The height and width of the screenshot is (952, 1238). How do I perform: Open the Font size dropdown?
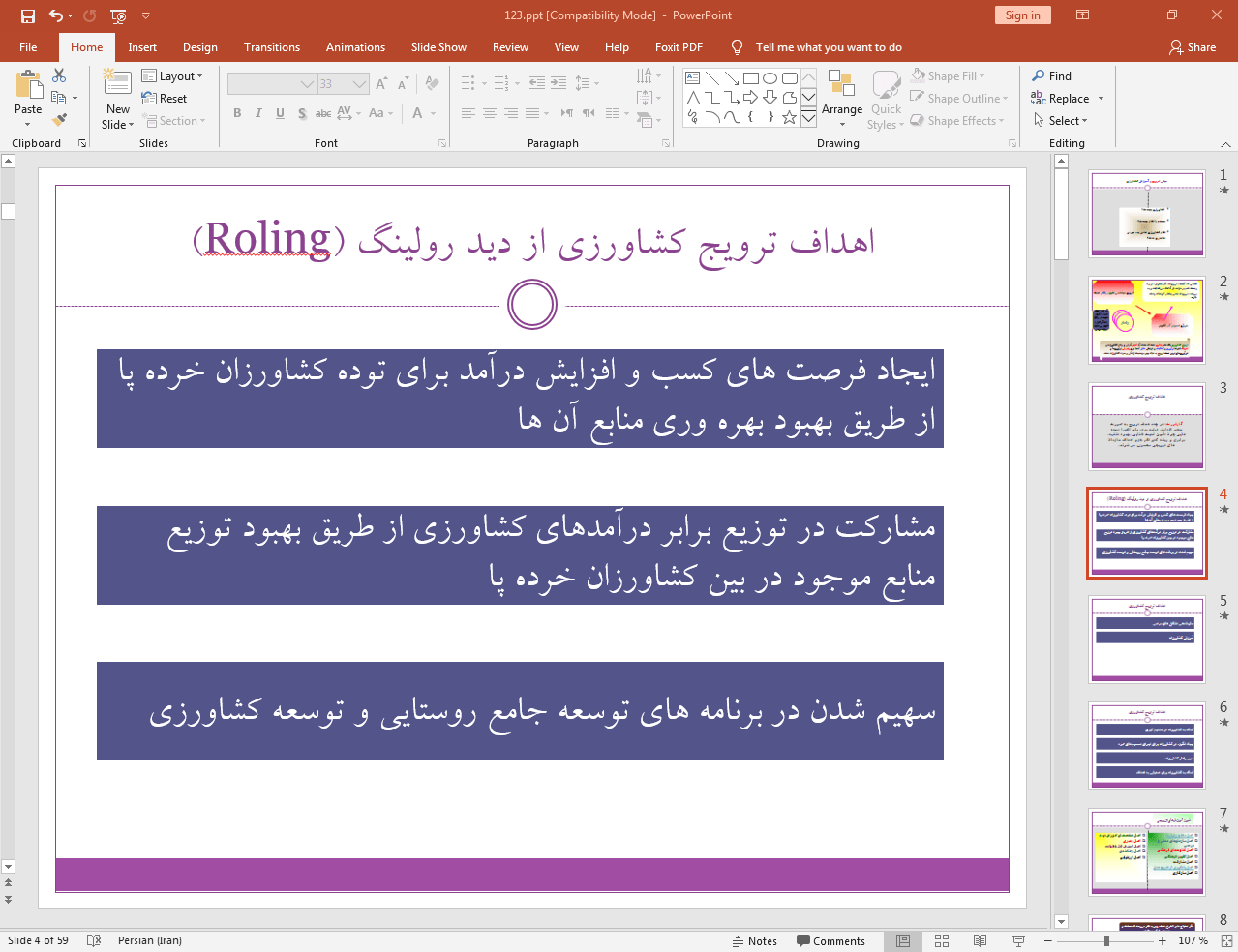tap(359, 84)
